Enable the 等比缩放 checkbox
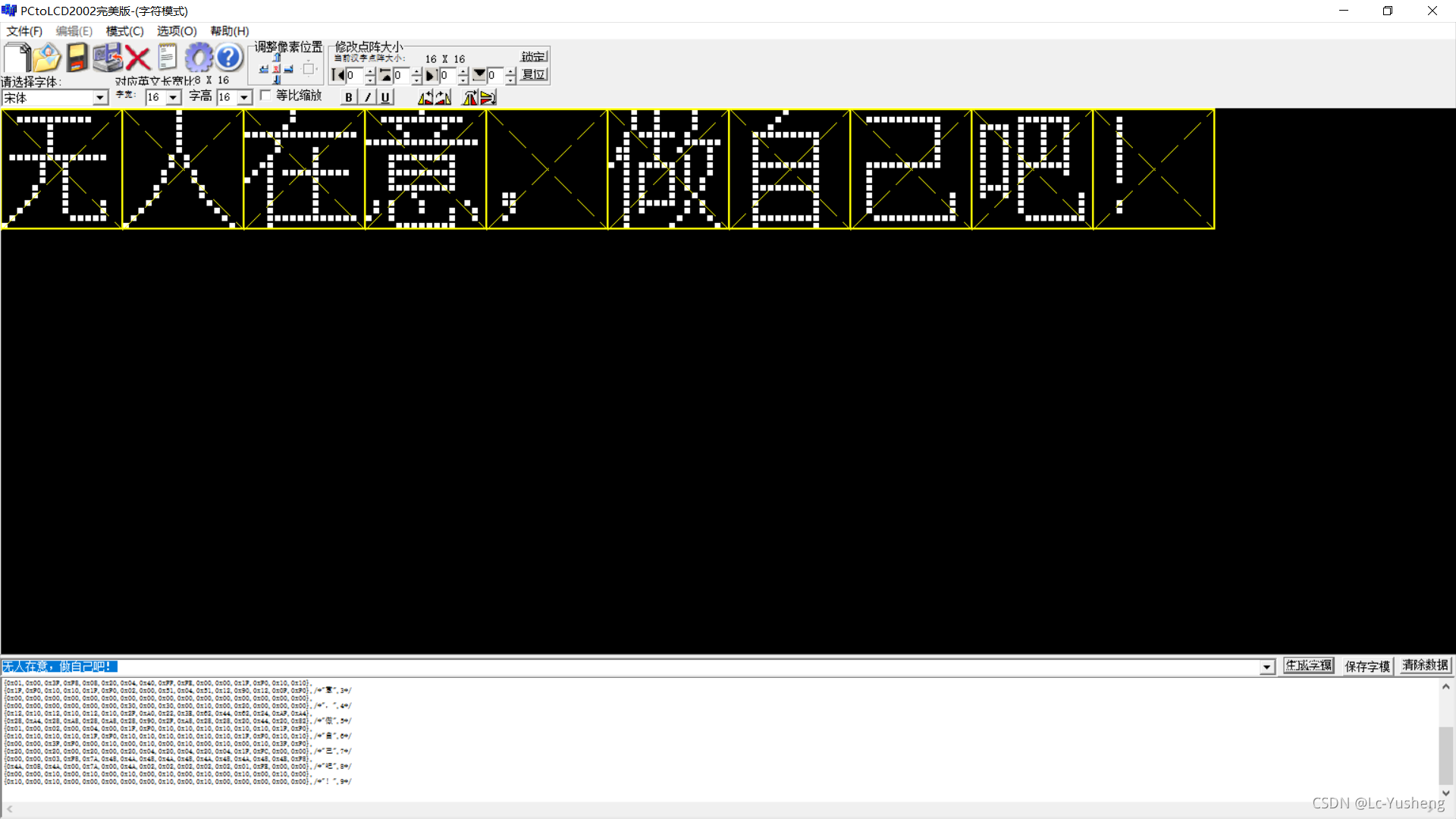The width and height of the screenshot is (1456, 819). (x=265, y=96)
